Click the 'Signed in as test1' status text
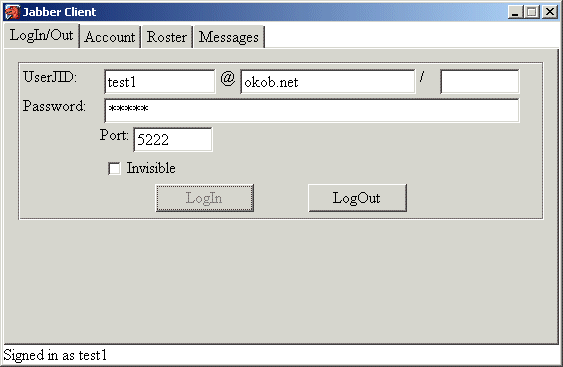Screen dimensions: 563x367 click(x=55, y=355)
